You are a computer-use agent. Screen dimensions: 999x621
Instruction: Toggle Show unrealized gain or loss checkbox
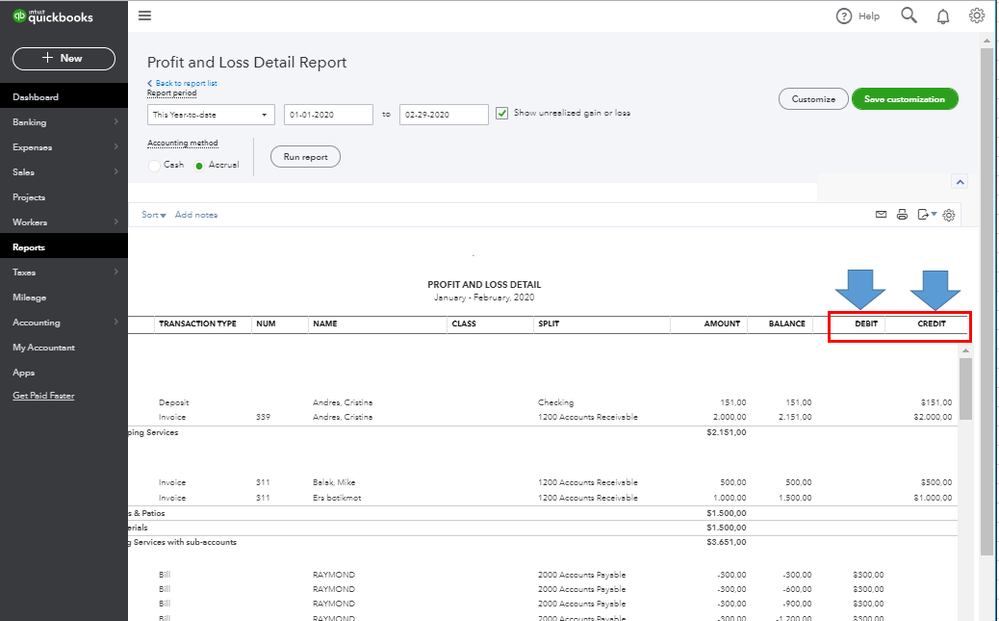pyautogui.click(x=502, y=114)
